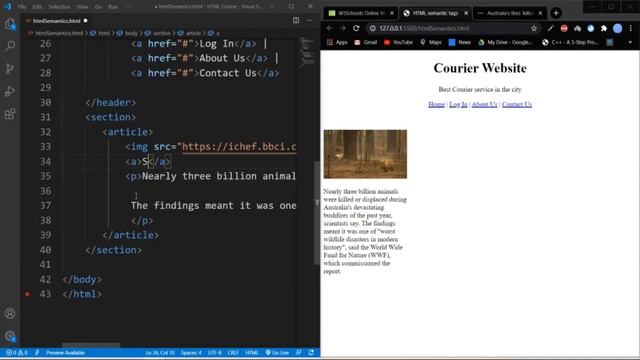The image size is (640, 360).
Task: Change line ending via CRLF status item
Action: click(233, 353)
